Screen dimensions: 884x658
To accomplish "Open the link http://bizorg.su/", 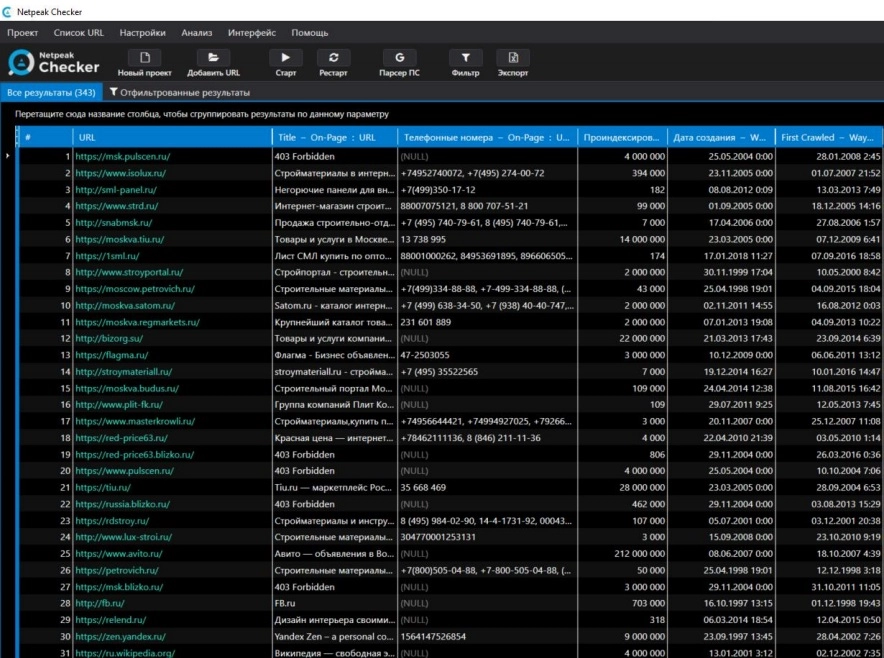I will click(x=109, y=339).
